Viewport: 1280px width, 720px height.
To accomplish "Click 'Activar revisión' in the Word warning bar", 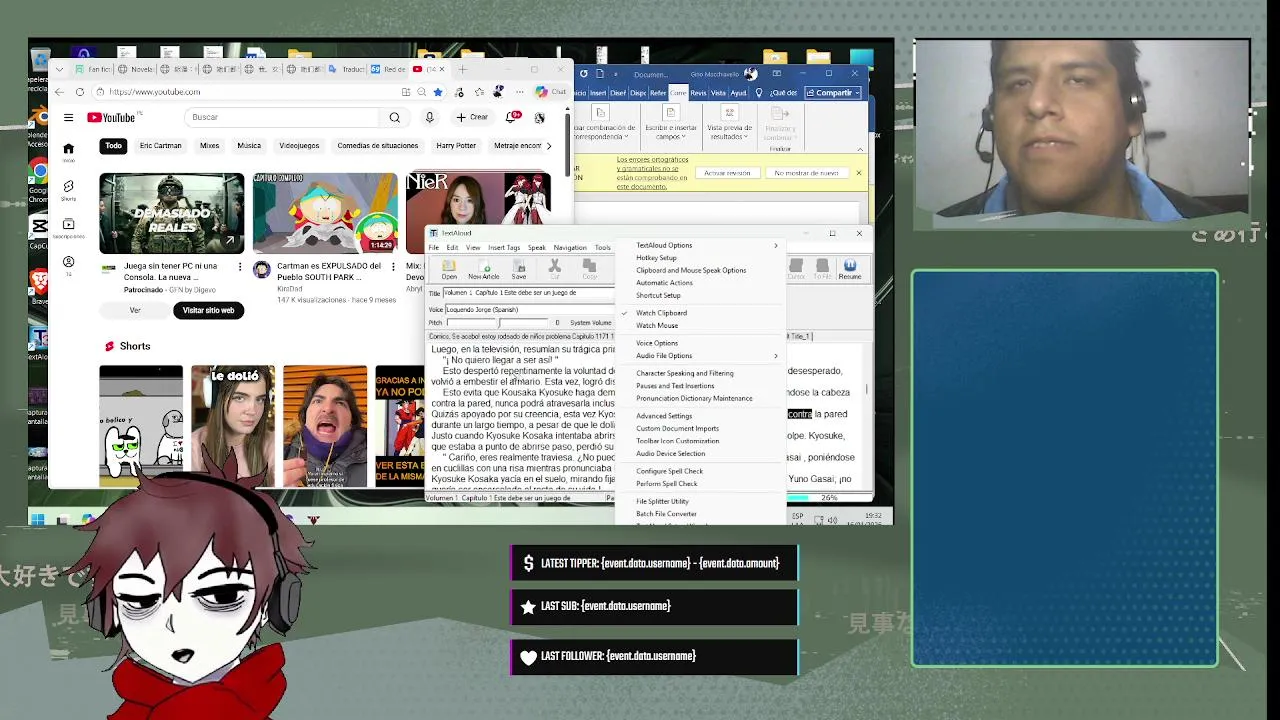I will click(727, 173).
